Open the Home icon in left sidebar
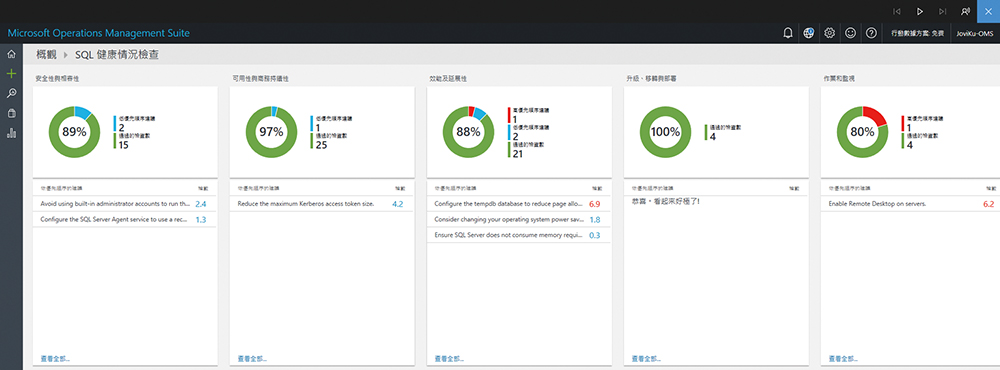The height and width of the screenshot is (370, 1000). pos(11,54)
